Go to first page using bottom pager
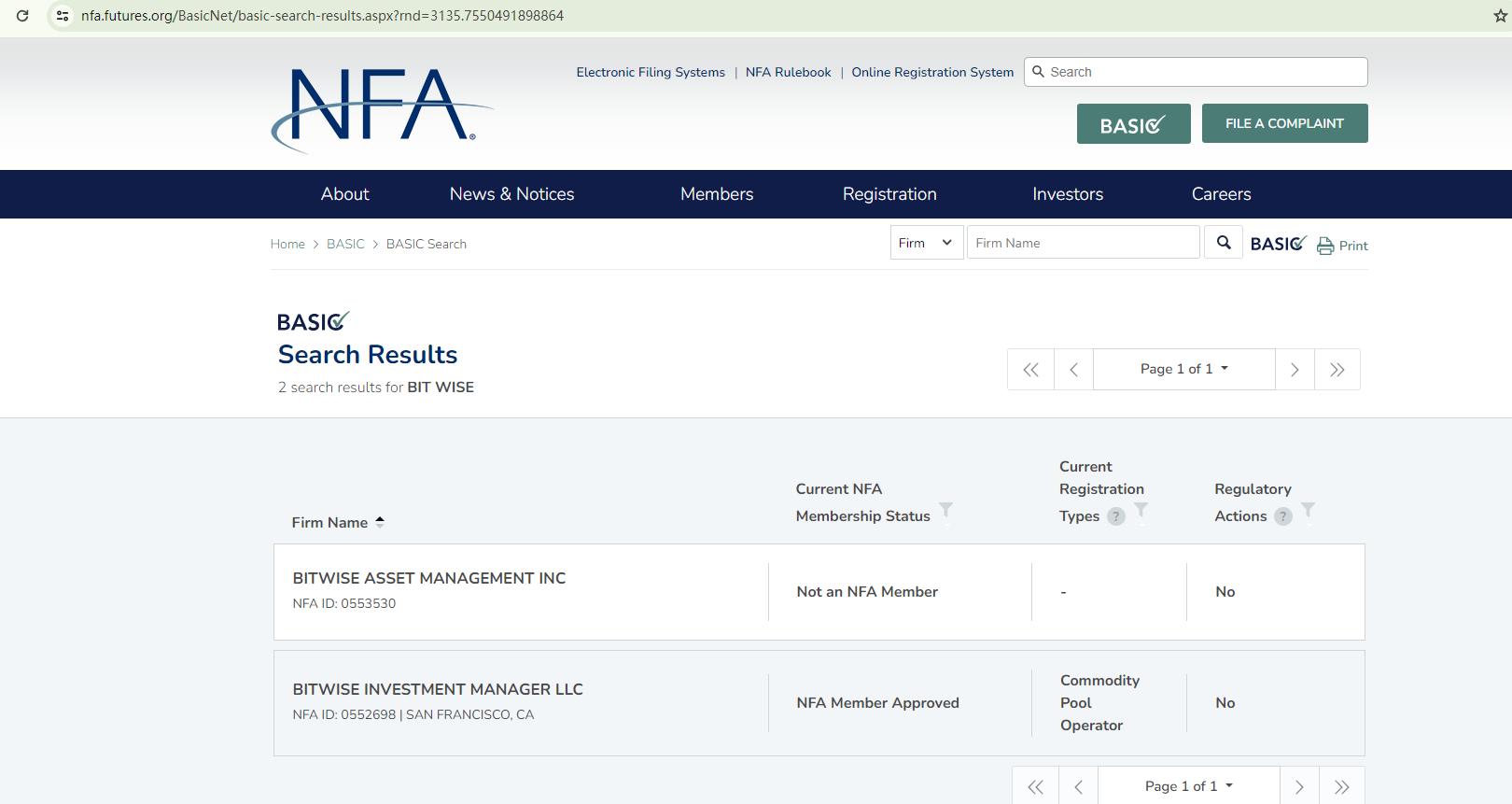The width and height of the screenshot is (1512, 804). 1036,787
